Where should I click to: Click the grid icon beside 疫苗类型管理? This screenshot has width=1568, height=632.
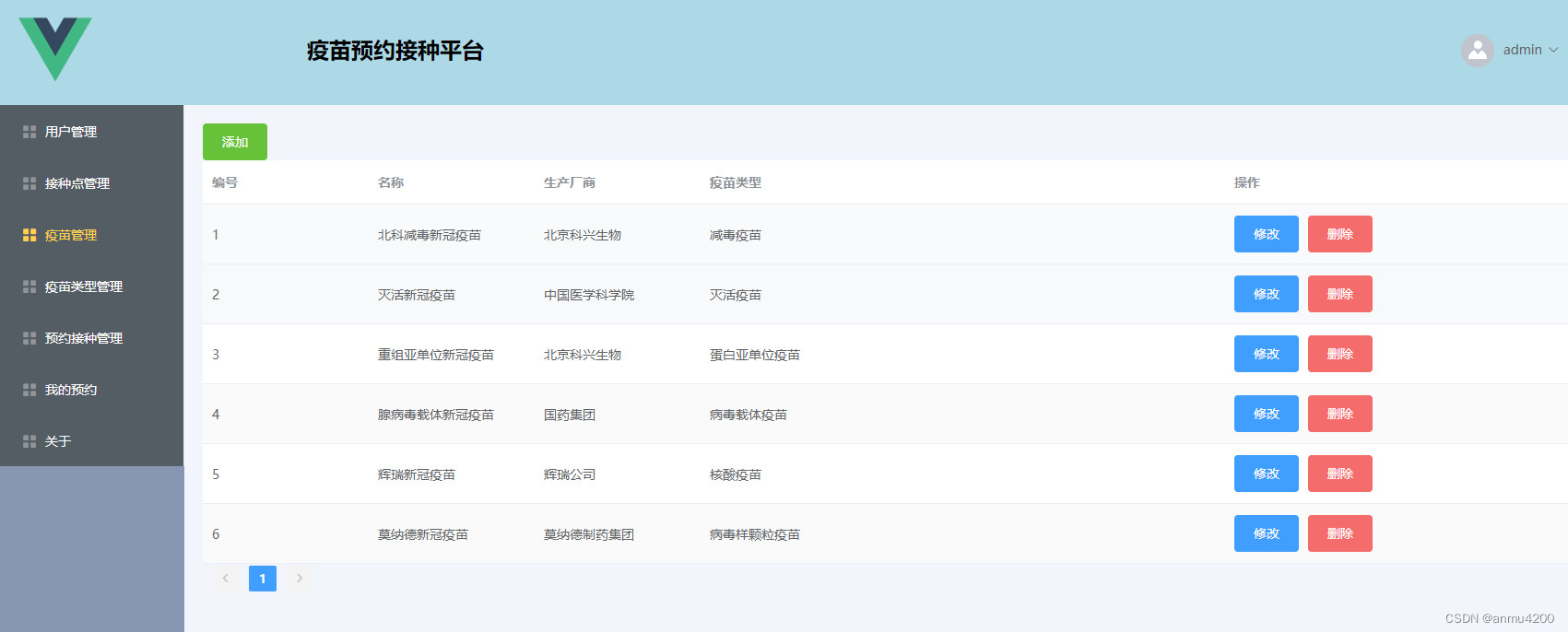[x=29, y=287]
